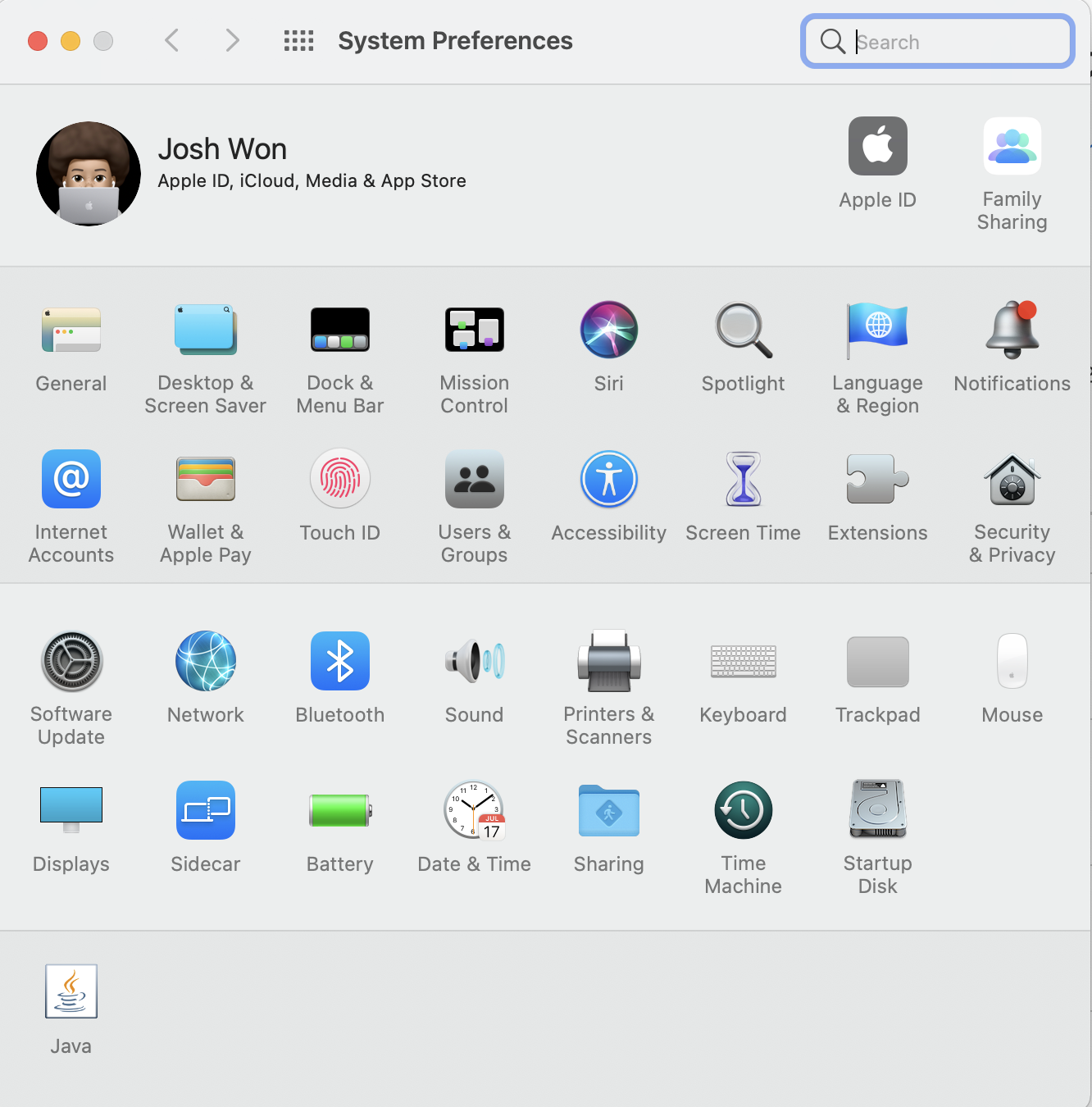The height and width of the screenshot is (1107, 1092).
Task: Open General preferences
Action: pyautogui.click(x=71, y=330)
